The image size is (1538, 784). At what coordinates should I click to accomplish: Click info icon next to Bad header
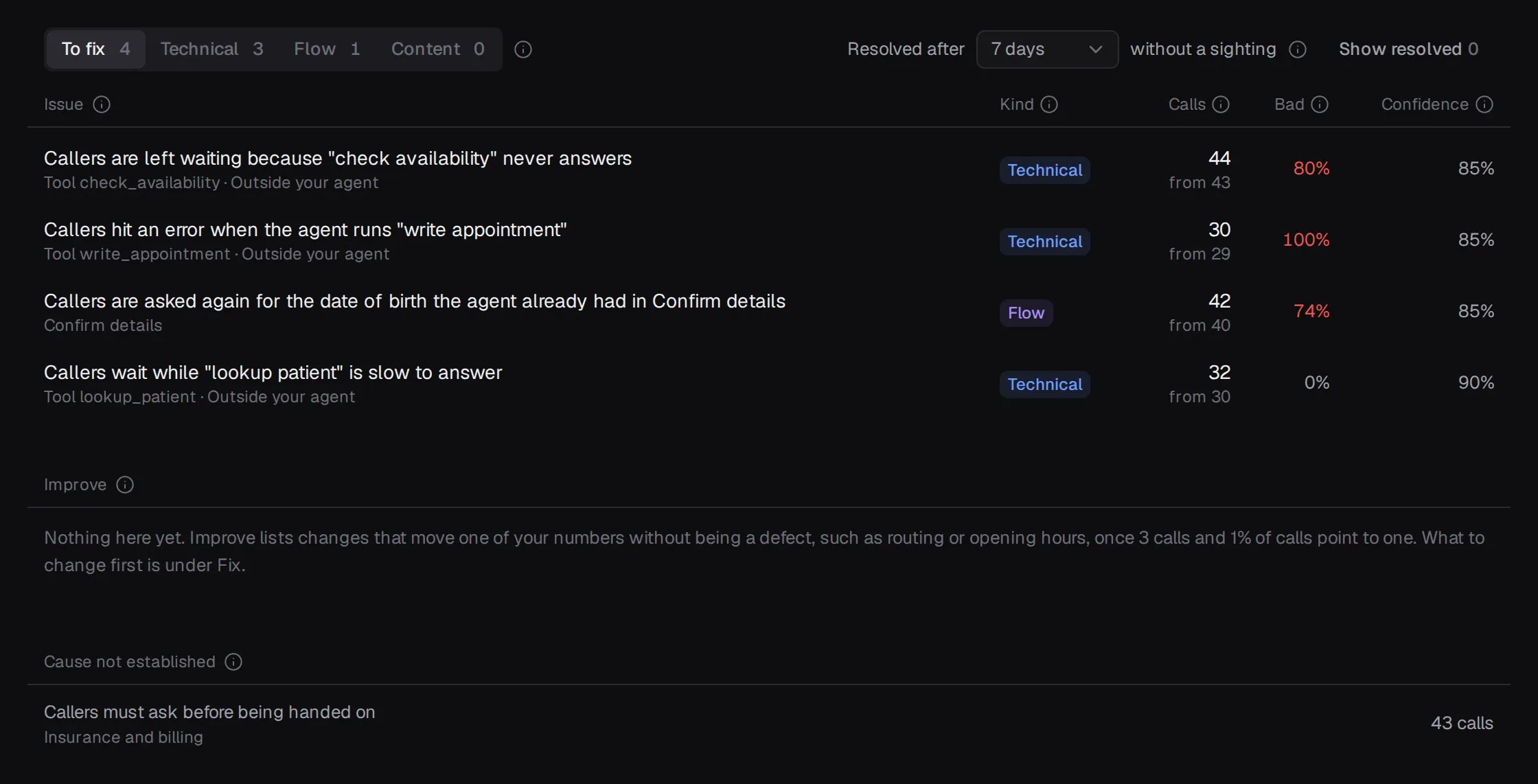click(x=1320, y=104)
